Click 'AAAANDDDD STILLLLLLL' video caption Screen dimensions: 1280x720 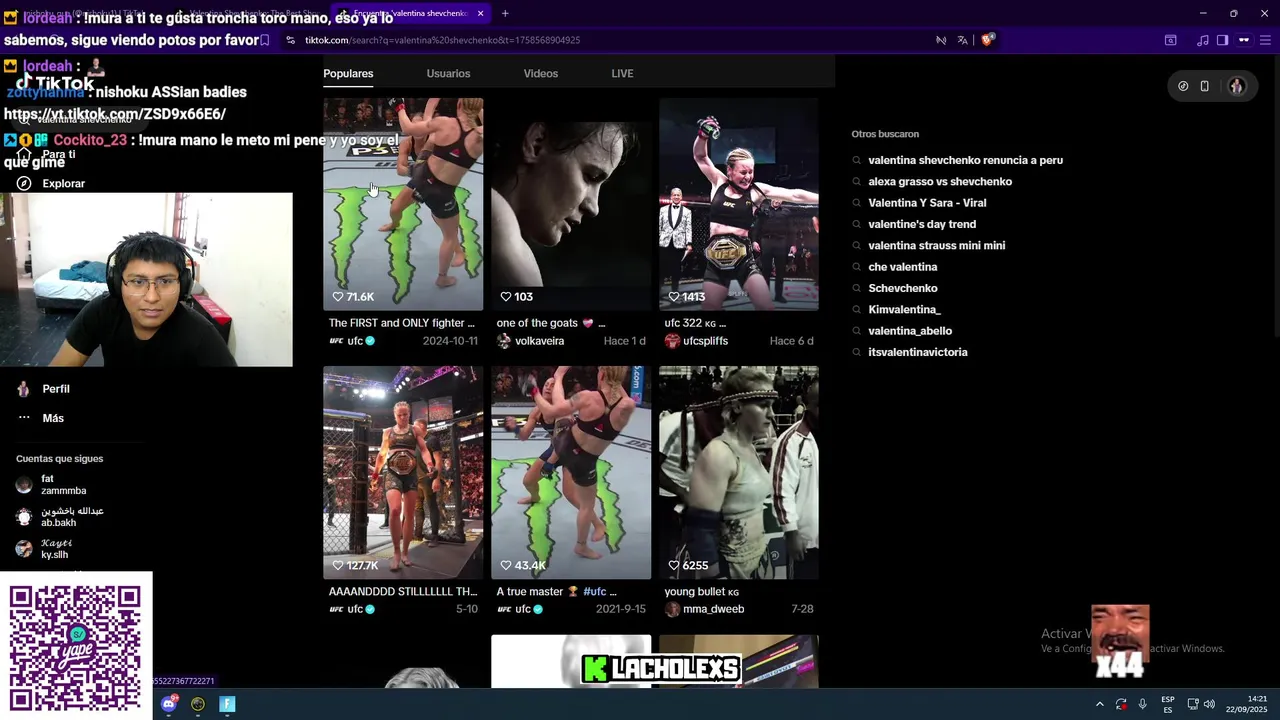[x=403, y=591]
